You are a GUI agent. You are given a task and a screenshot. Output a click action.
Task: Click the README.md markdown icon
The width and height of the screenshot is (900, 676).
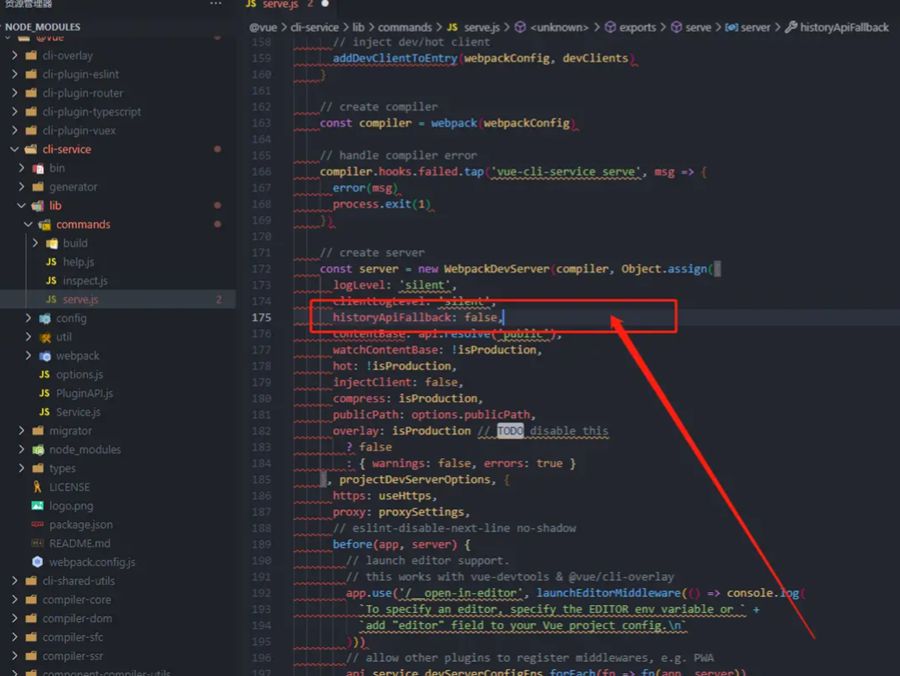click(x=38, y=544)
